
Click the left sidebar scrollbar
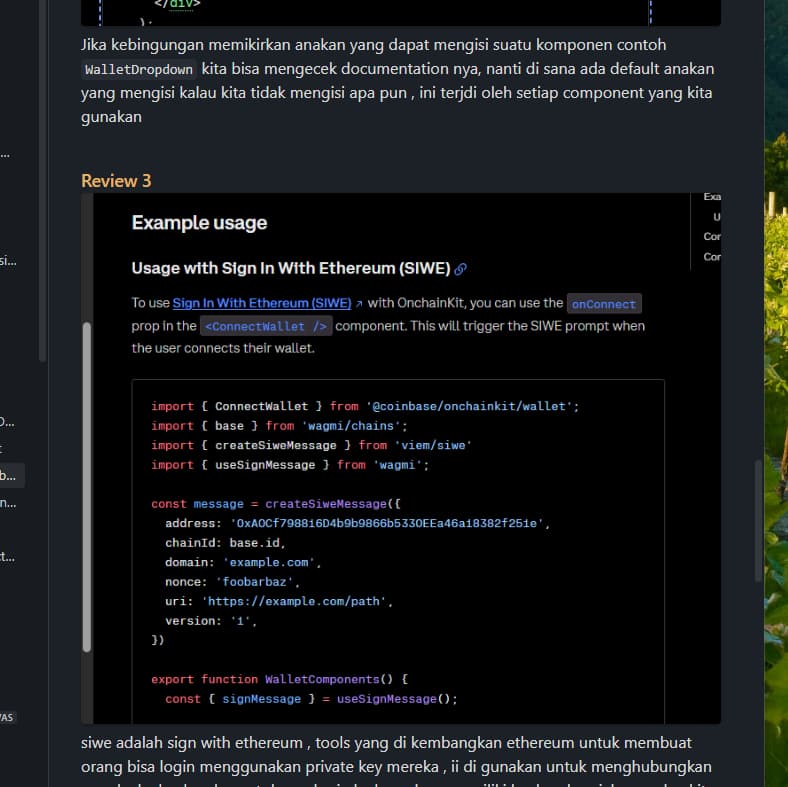(x=42, y=181)
